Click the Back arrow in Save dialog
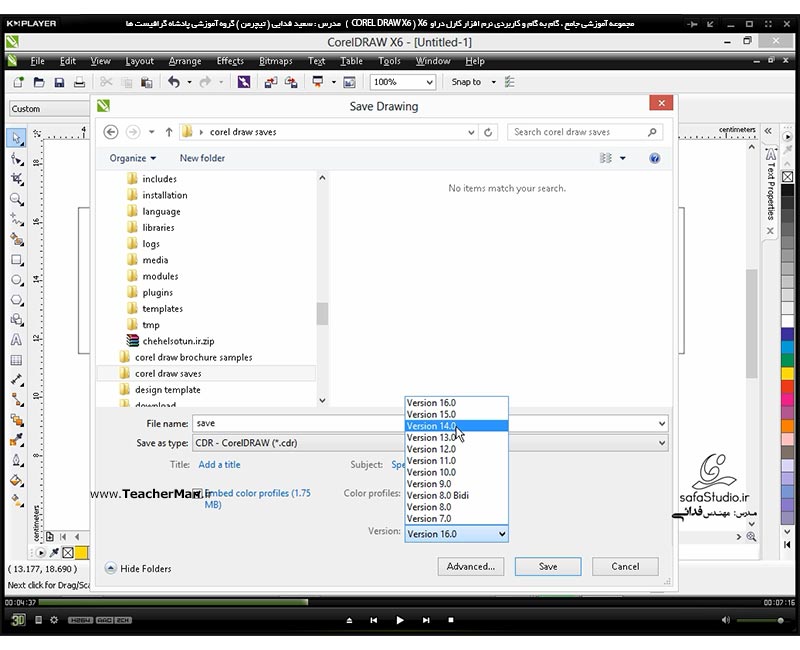 point(111,132)
